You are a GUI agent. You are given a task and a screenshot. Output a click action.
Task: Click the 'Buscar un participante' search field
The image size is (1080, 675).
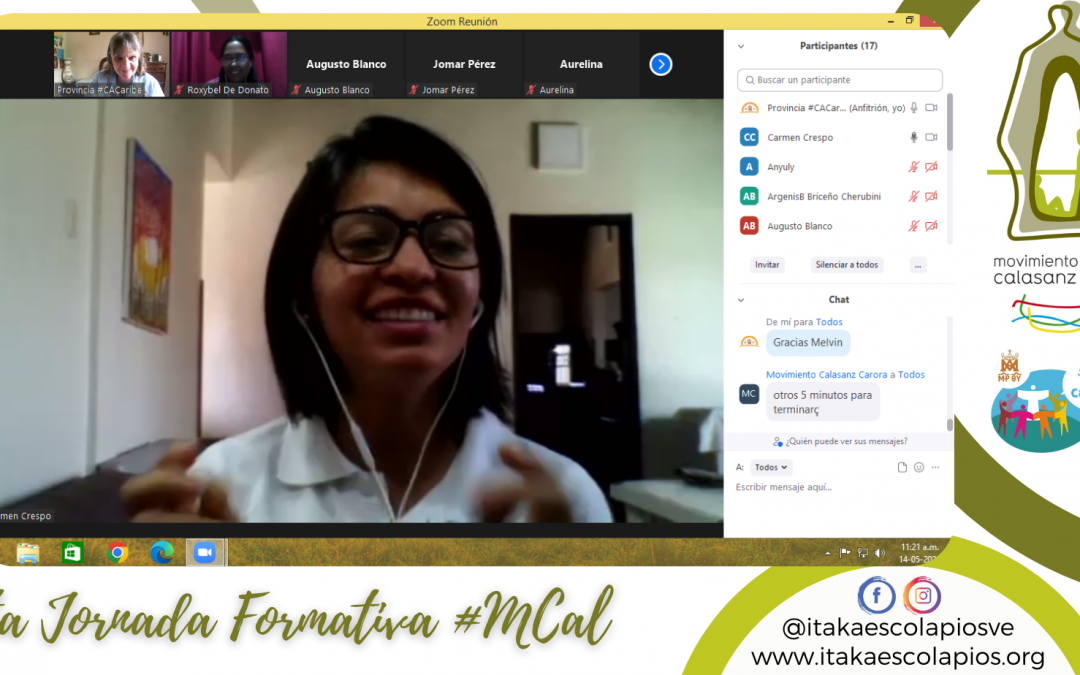coord(840,80)
